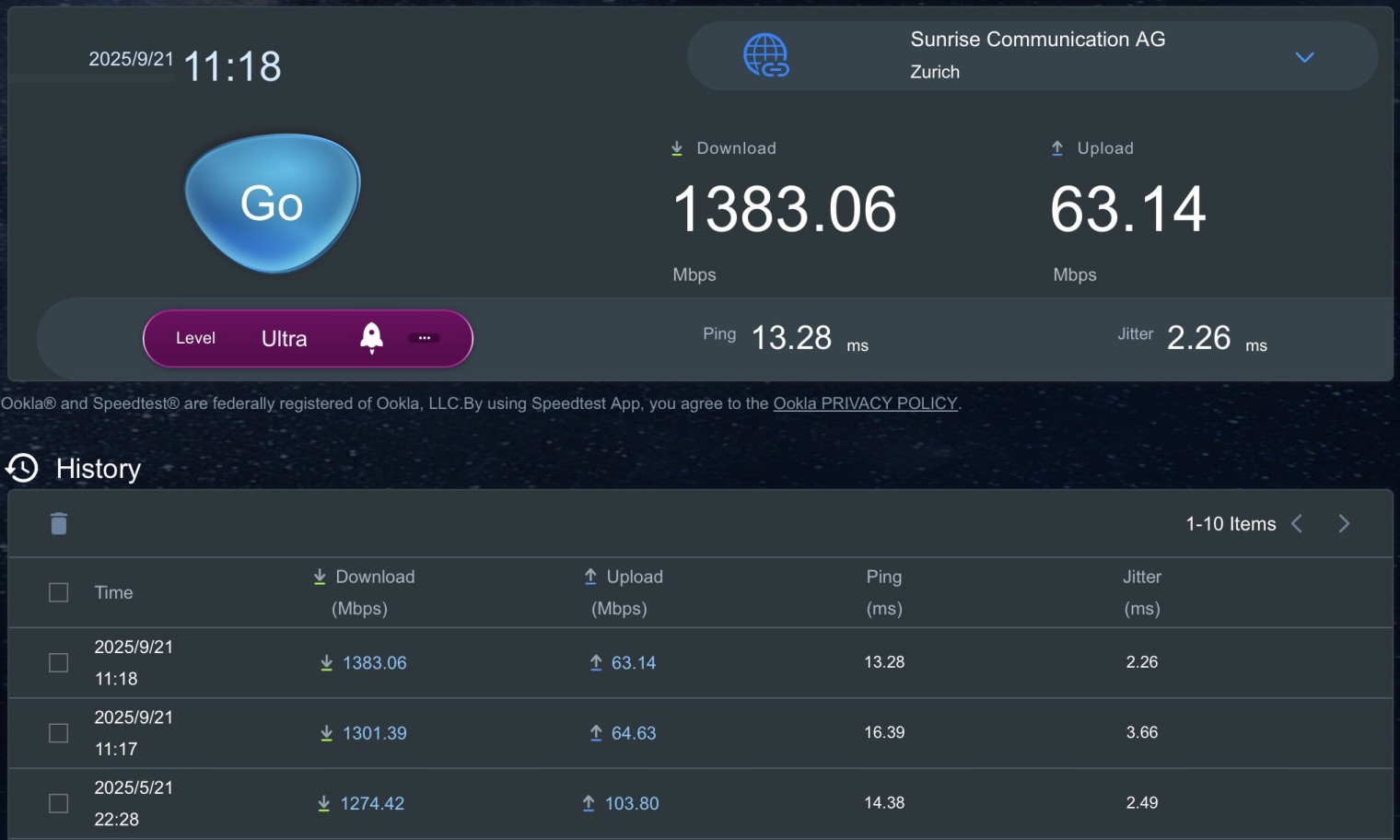The image size is (1400, 840).
Task: Go to previous page of history items
Action: pos(1297,524)
